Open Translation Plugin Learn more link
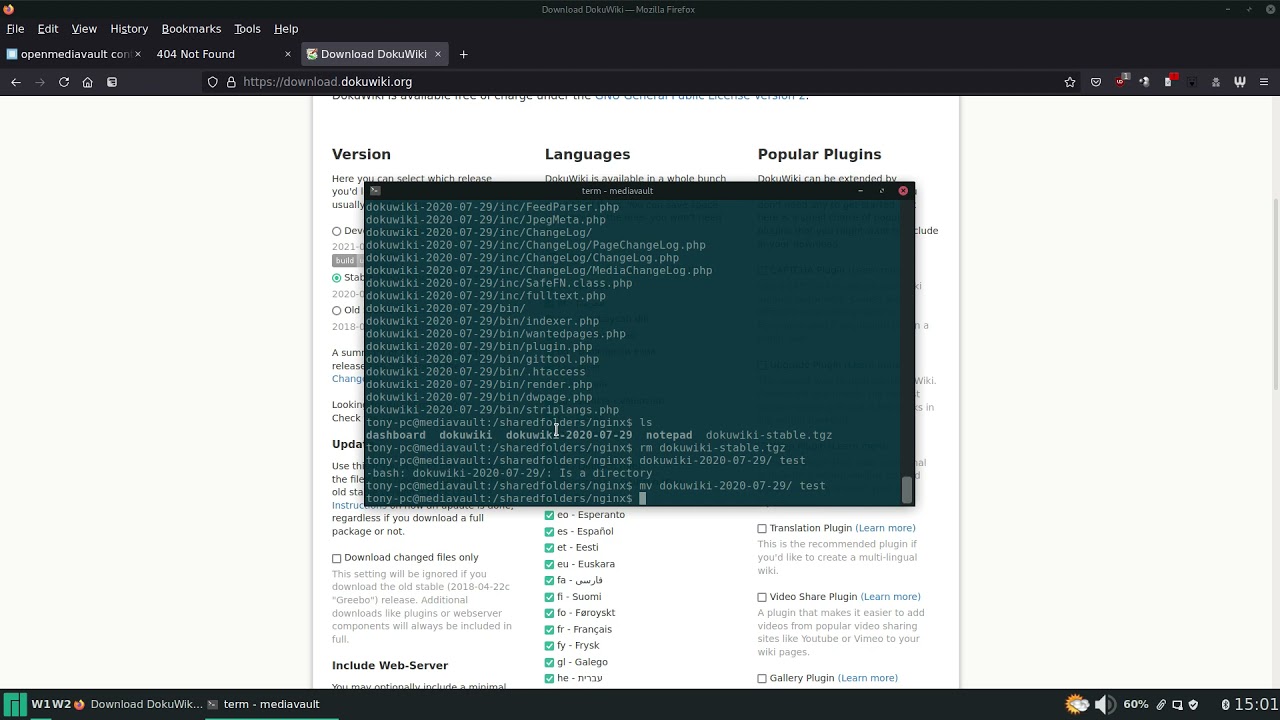The image size is (1280, 720). (x=885, y=528)
